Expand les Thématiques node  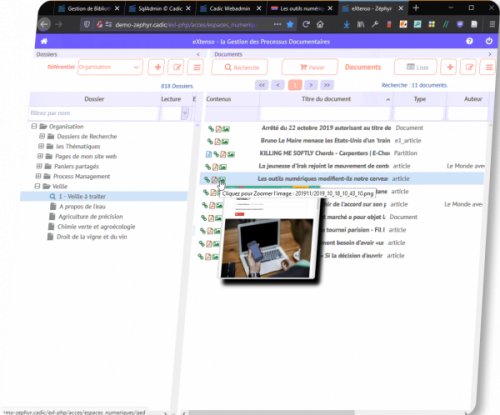[x=41, y=146]
